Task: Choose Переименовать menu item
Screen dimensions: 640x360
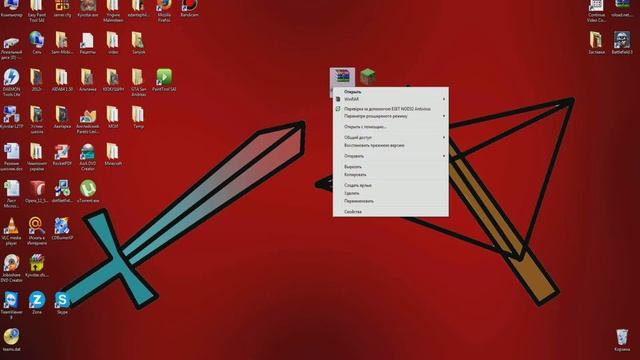Action: [359, 201]
